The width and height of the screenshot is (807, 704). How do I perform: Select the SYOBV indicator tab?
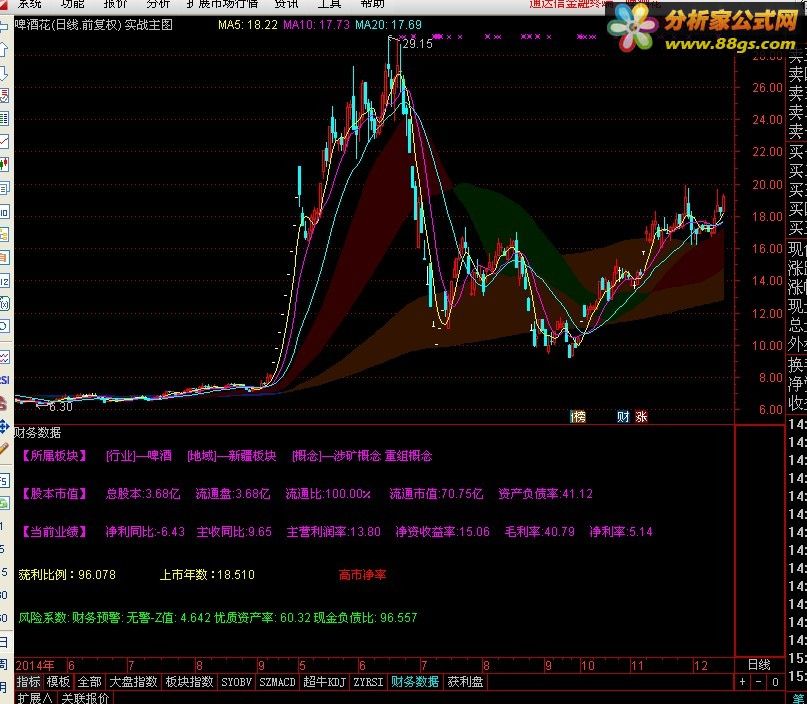(236, 682)
